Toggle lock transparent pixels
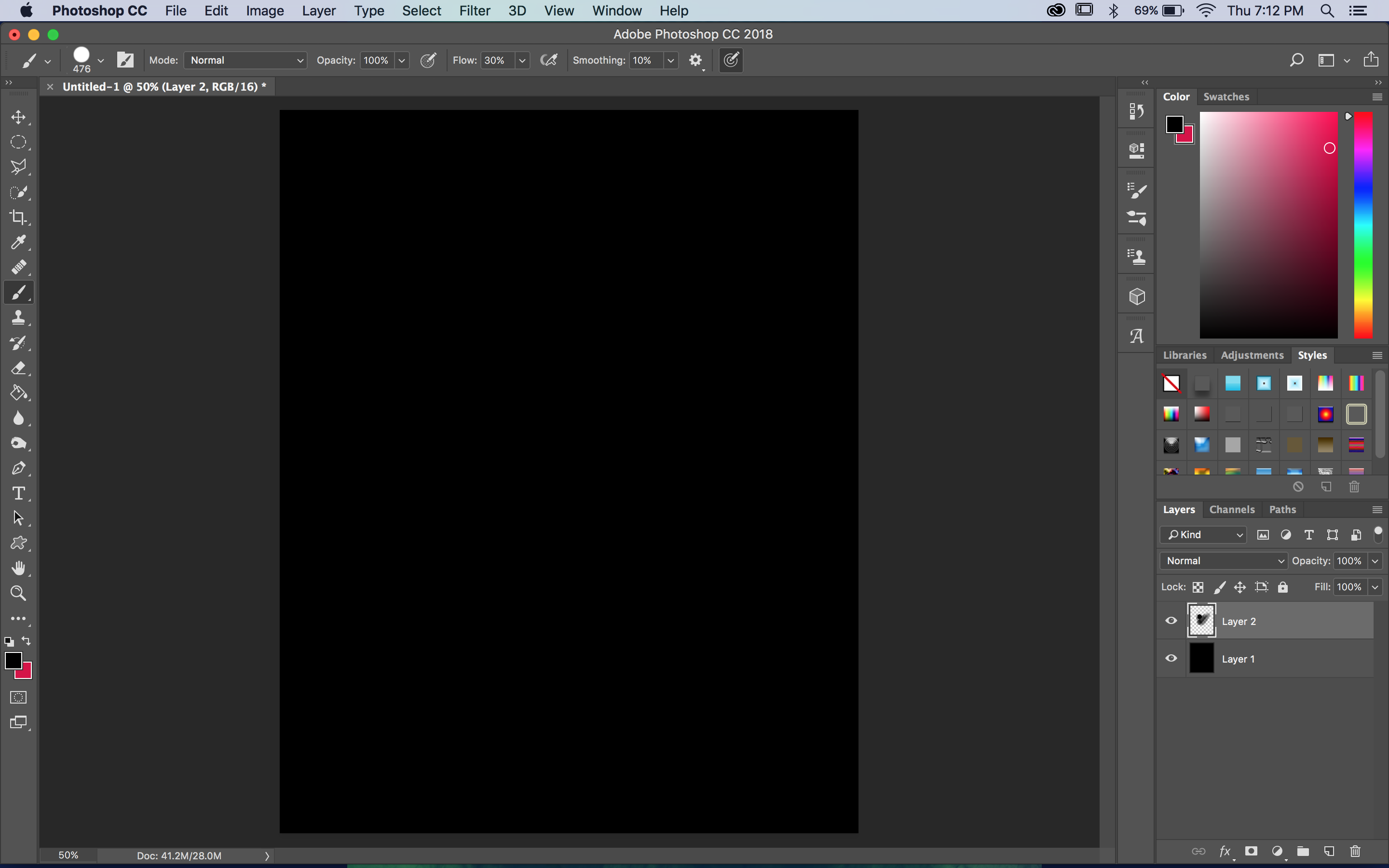 coord(1198,587)
